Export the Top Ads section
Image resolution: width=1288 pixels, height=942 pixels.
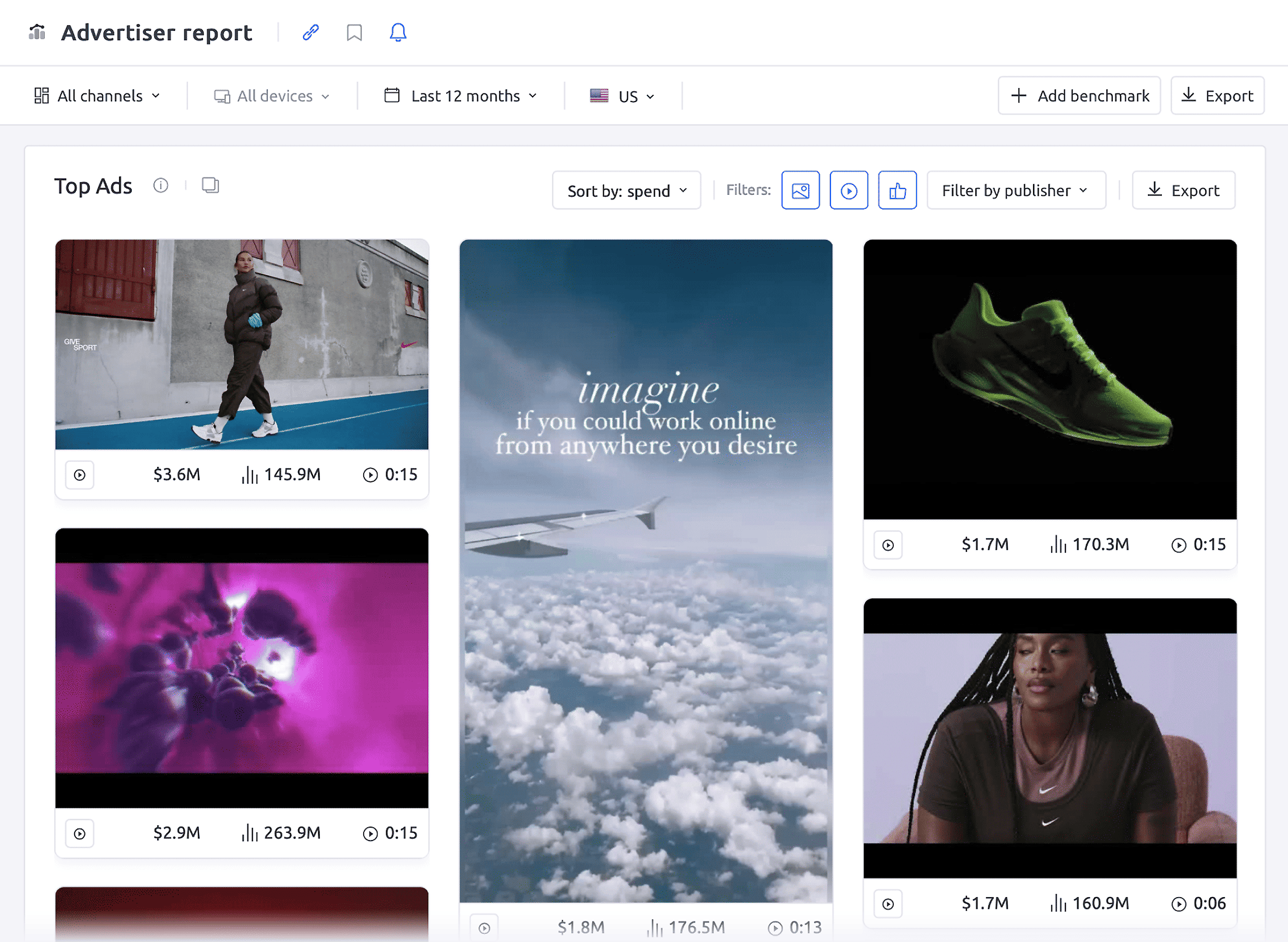point(1183,191)
